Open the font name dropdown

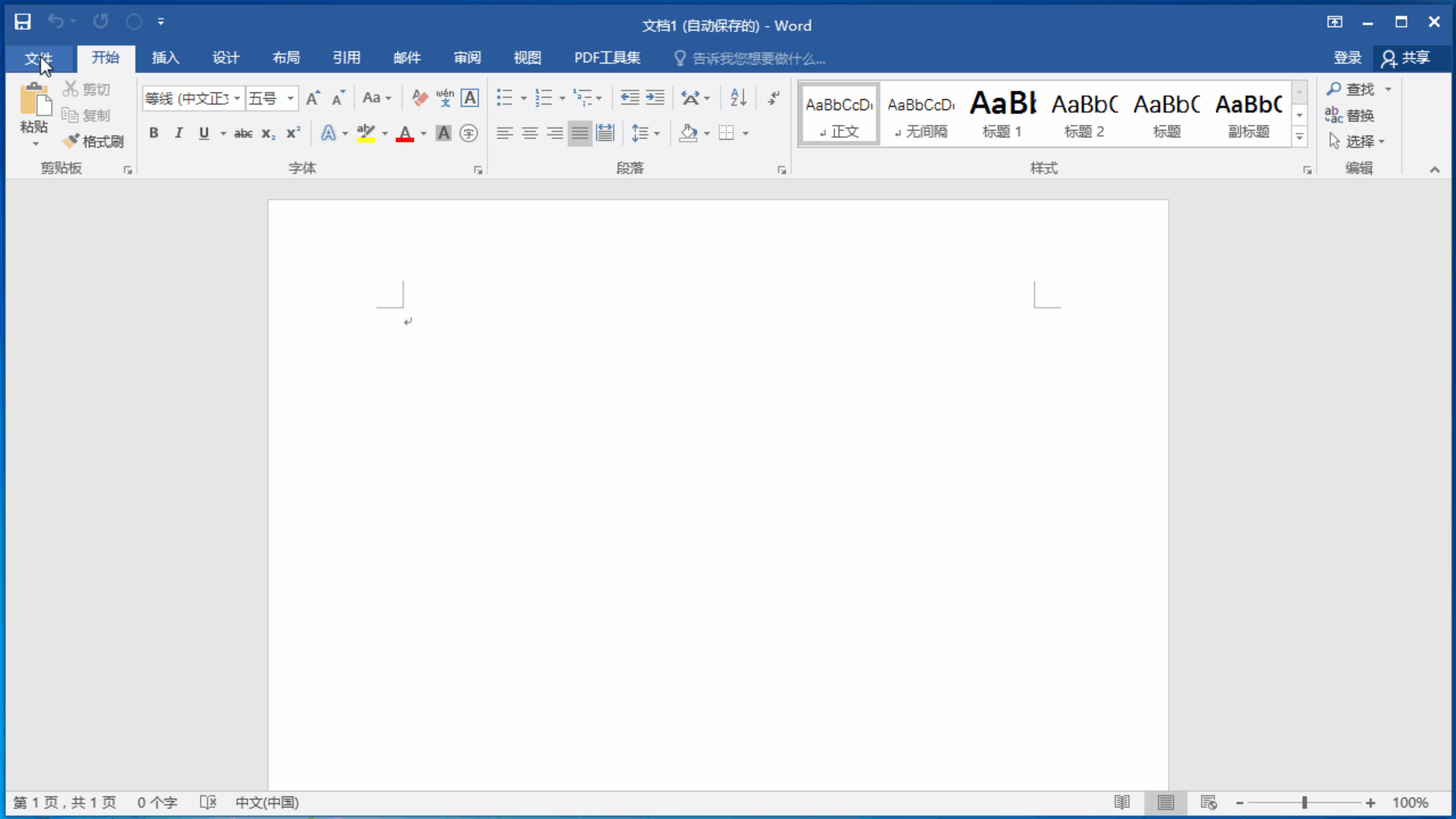coord(237,99)
